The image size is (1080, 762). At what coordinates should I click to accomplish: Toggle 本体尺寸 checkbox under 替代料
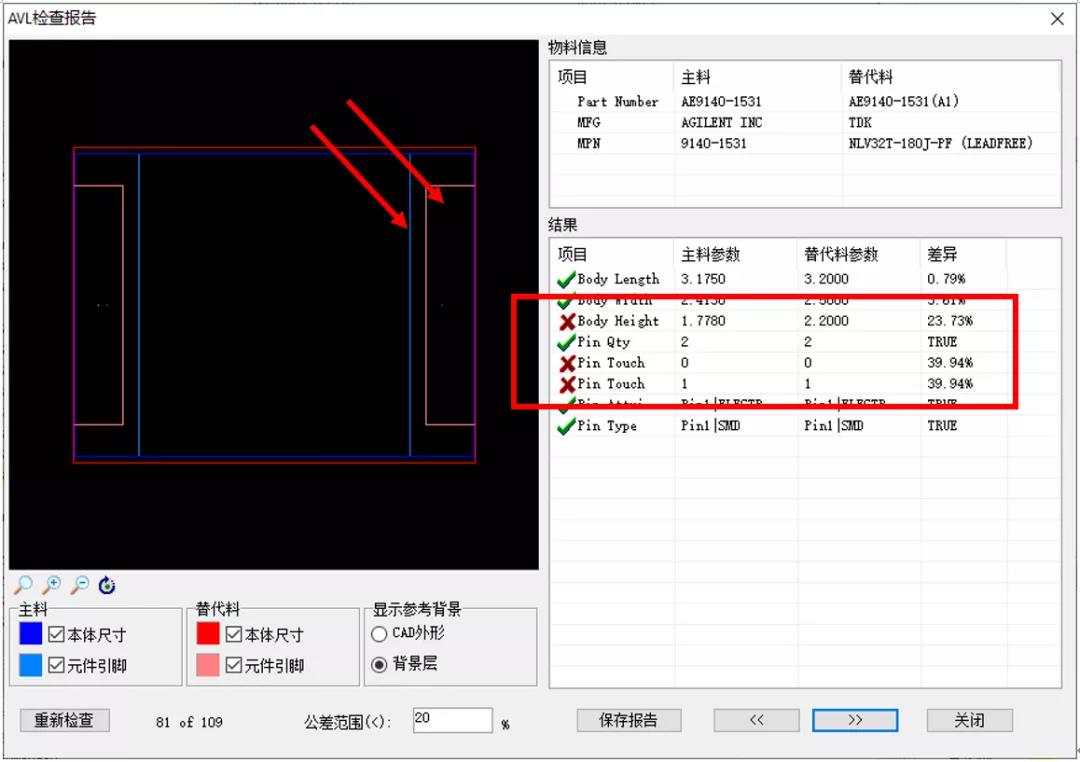[x=234, y=635]
